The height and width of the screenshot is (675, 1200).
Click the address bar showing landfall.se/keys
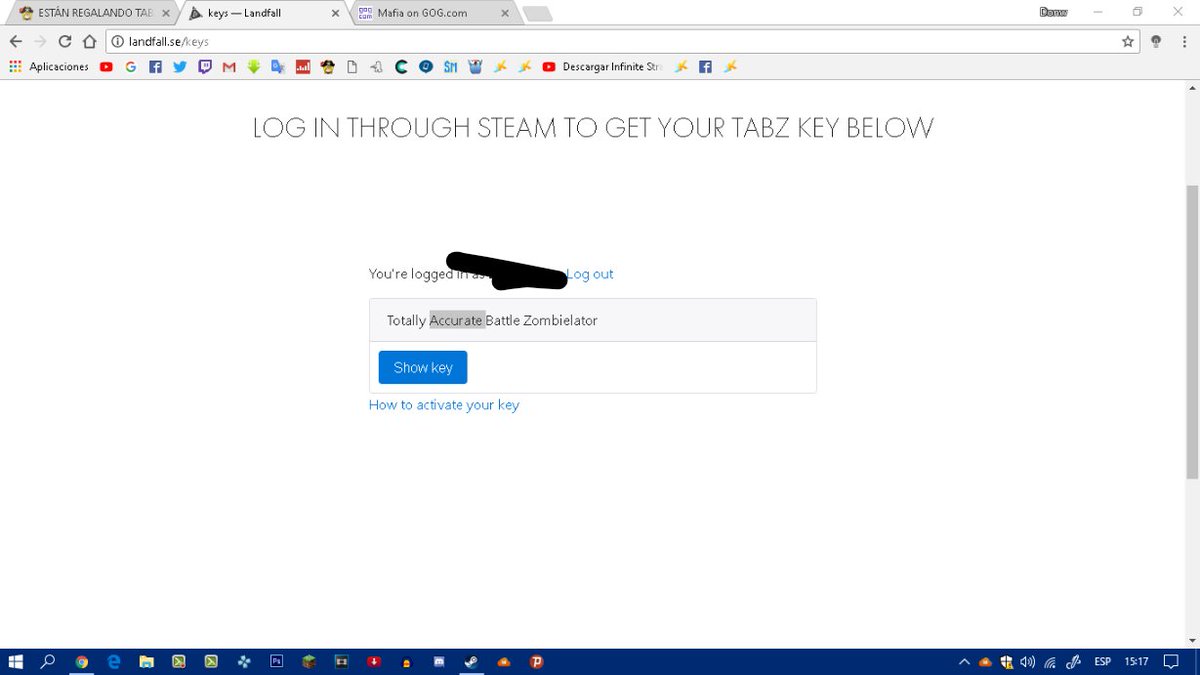click(620, 41)
